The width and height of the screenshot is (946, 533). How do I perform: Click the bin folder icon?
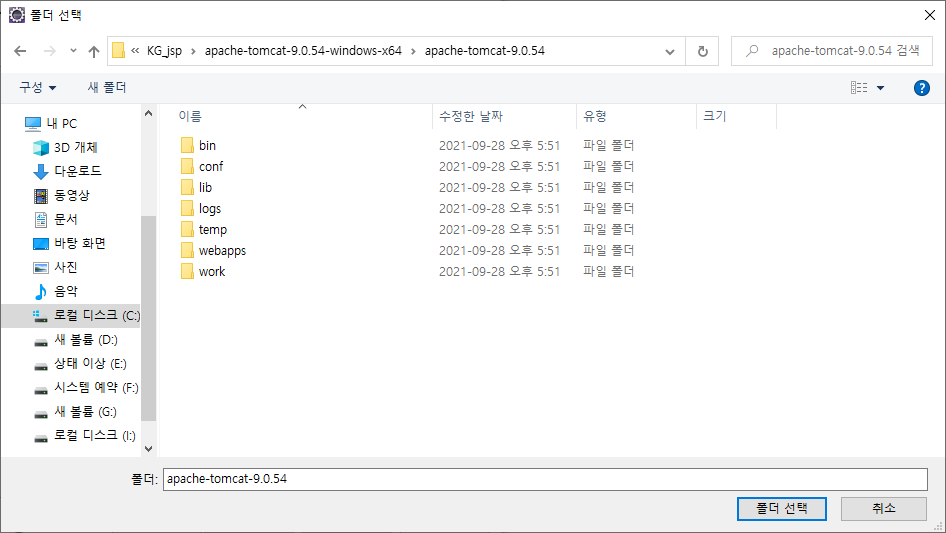click(187, 145)
